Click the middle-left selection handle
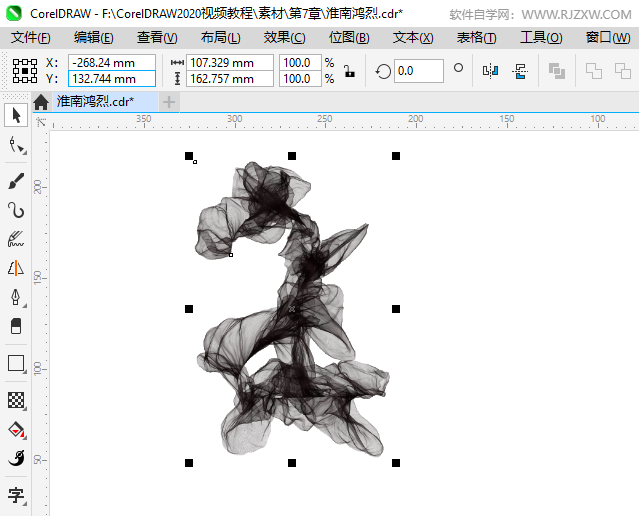The height and width of the screenshot is (516, 639). click(189, 309)
